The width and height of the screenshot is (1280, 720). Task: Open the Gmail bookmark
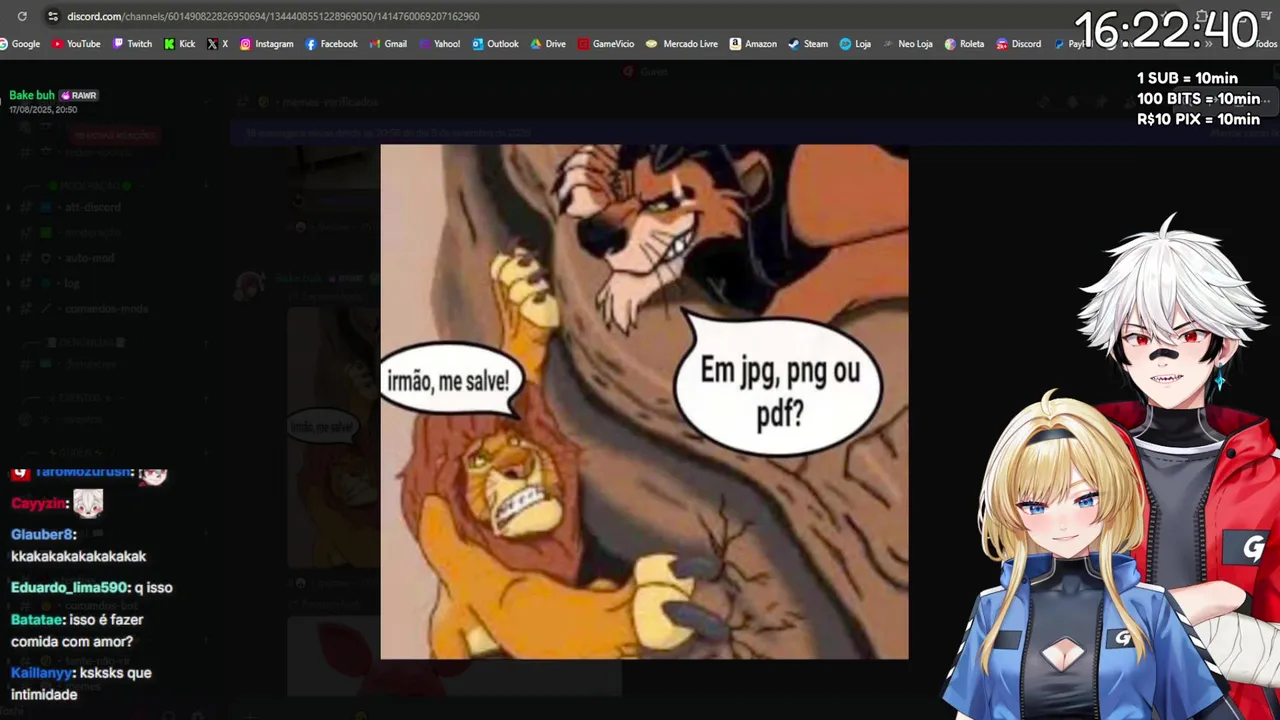coord(388,44)
